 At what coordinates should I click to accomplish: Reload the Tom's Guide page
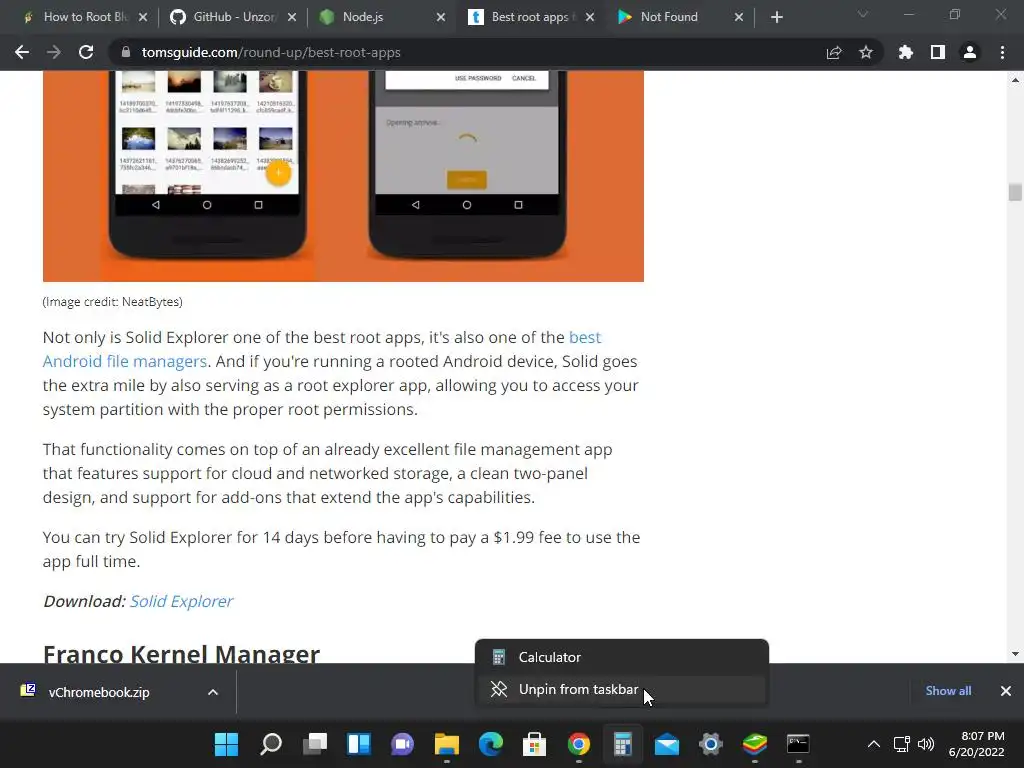click(86, 52)
